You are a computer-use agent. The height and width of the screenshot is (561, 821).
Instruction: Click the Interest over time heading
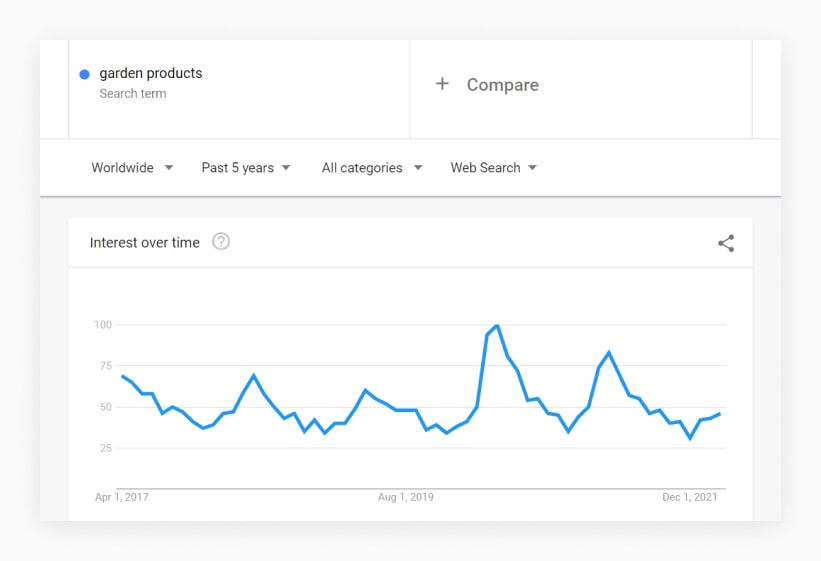tap(145, 243)
